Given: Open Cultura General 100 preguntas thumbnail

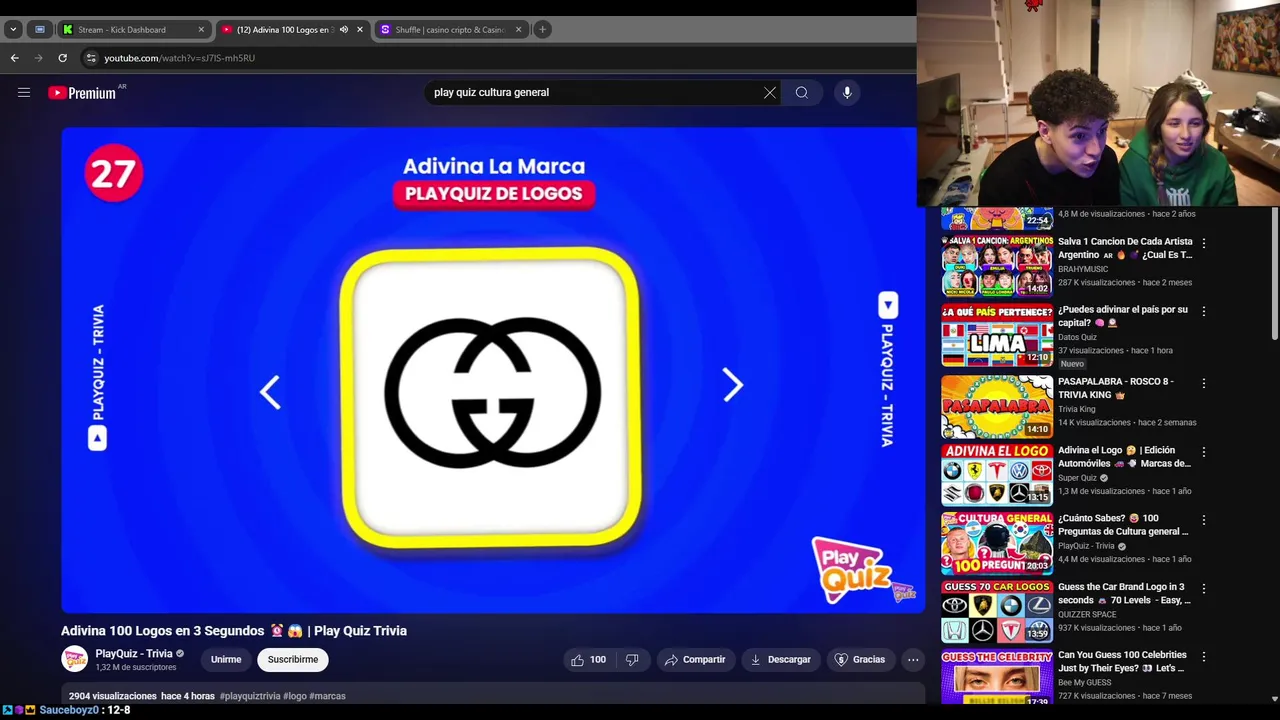Looking at the screenshot, I should [x=997, y=543].
